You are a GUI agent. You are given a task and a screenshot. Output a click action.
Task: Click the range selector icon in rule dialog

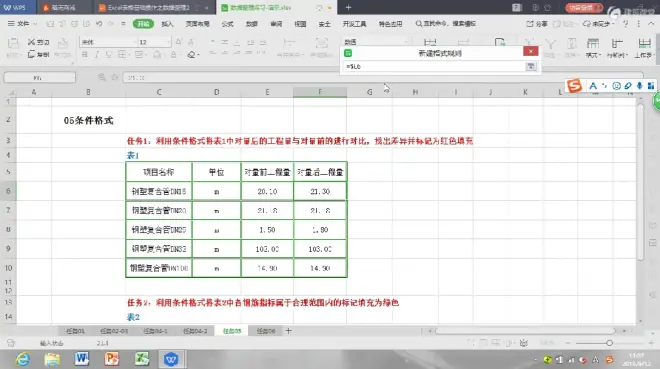click(531, 66)
